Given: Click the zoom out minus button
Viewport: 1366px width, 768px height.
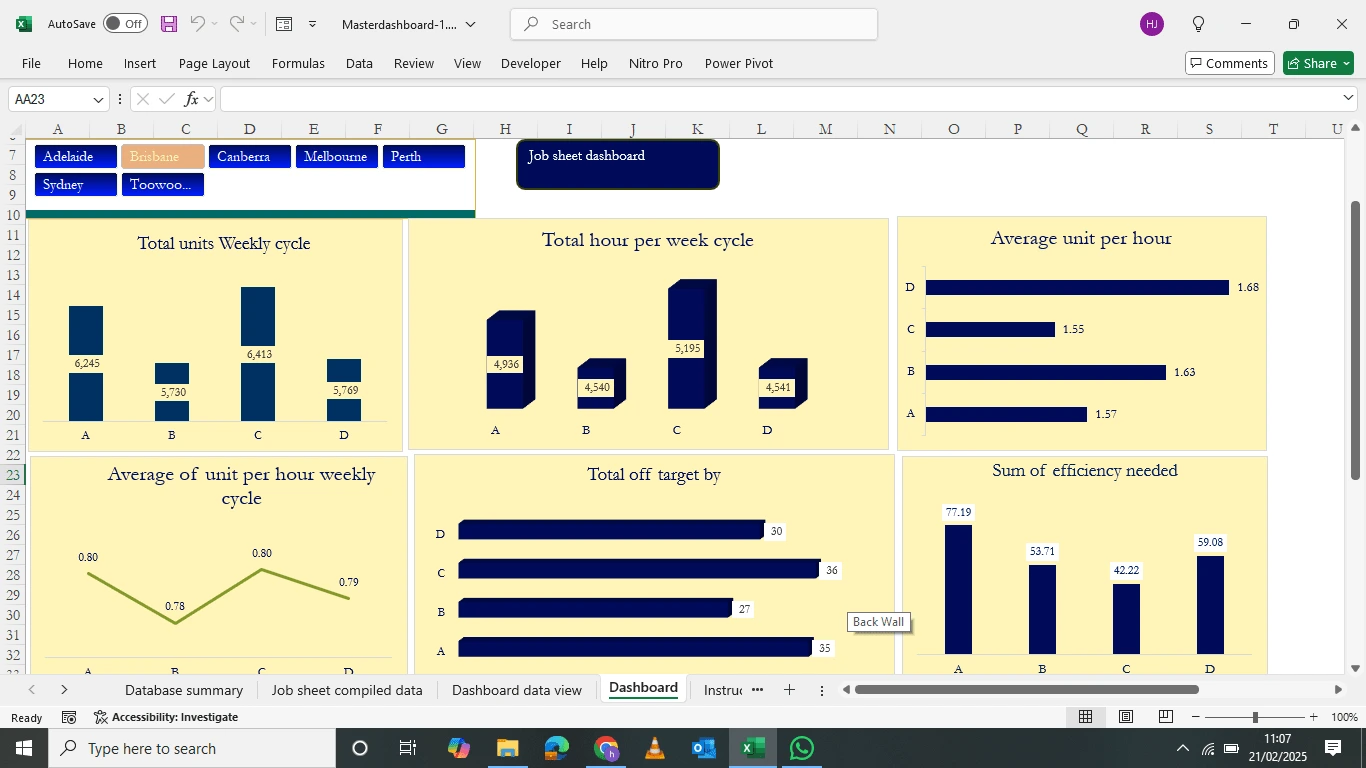Looking at the screenshot, I should point(1196,717).
